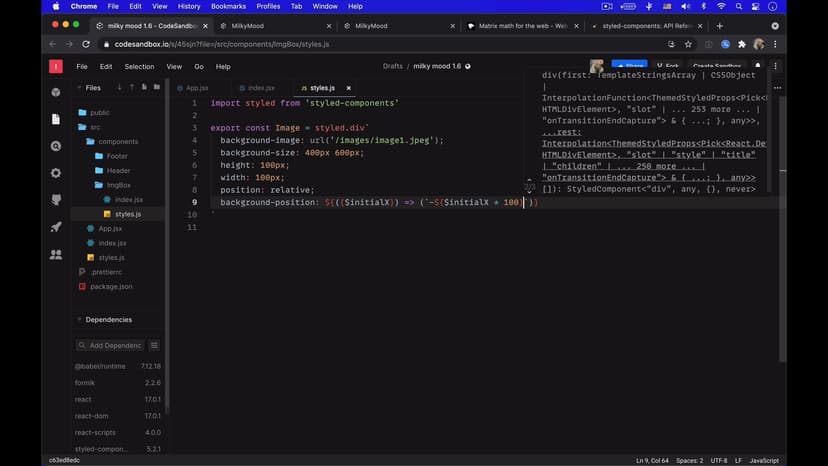Viewport: 828px width, 466px height.
Task: Expand the Footer folder
Action: coord(117,156)
